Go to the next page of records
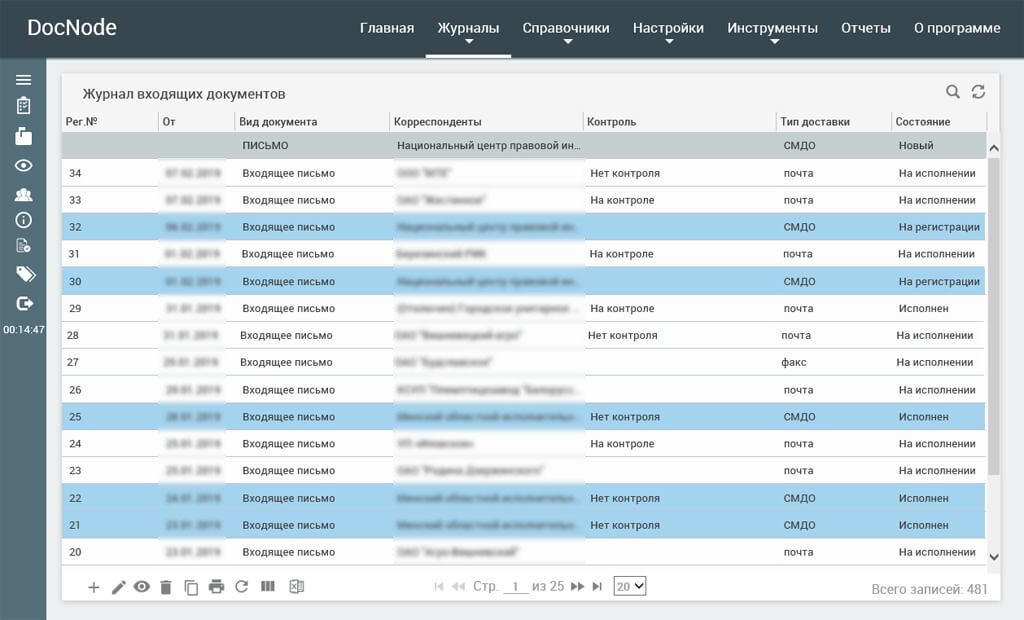1024x620 pixels. [577, 587]
